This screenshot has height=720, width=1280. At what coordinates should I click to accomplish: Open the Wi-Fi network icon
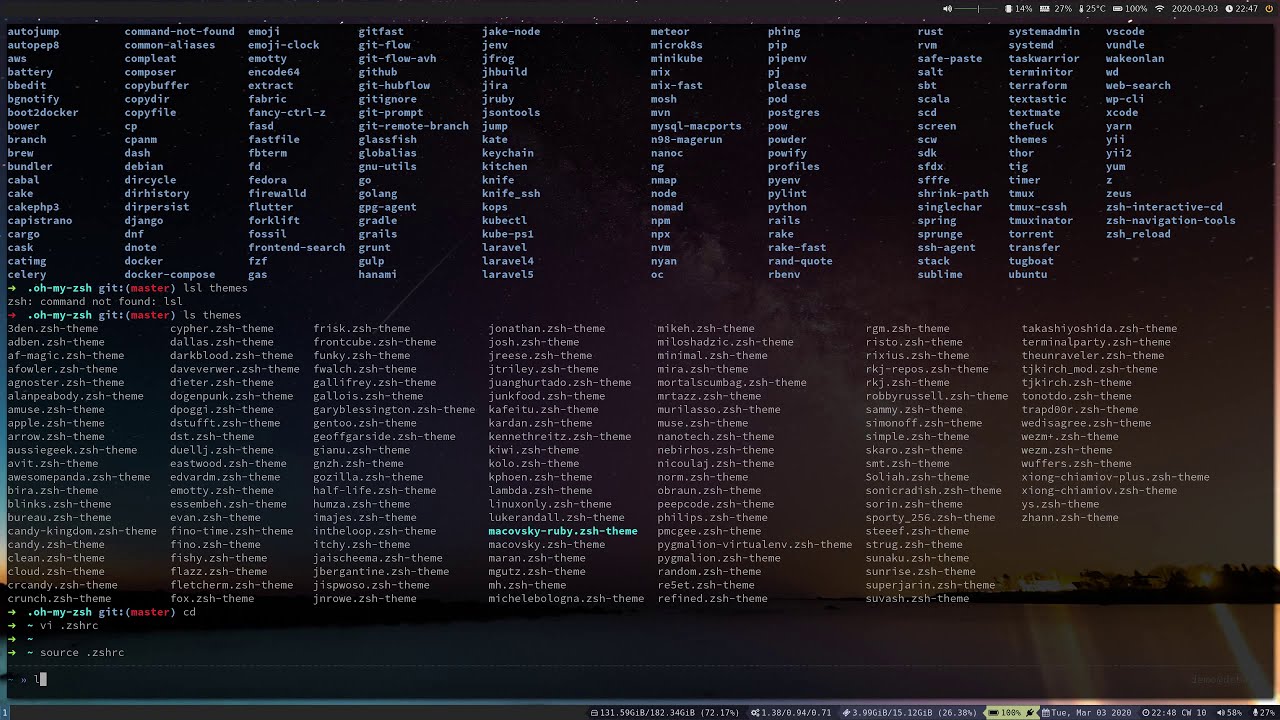(1160, 9)
